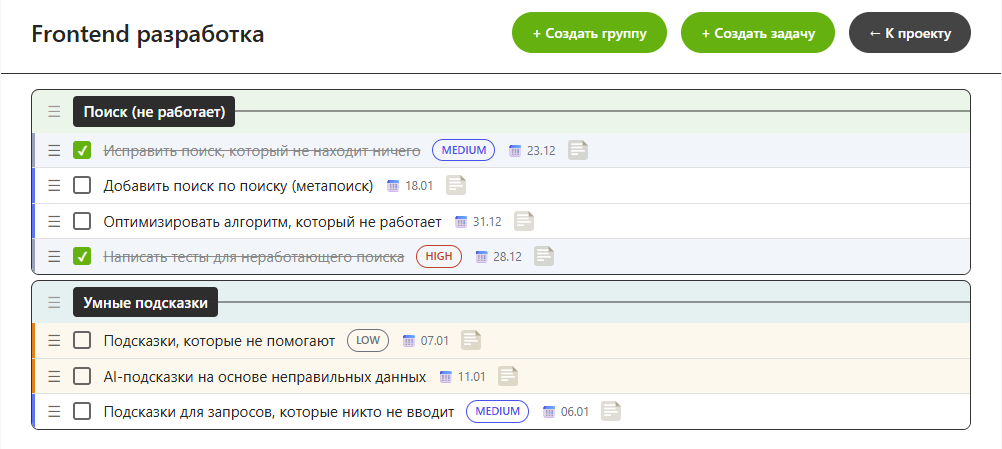Click drag handle for "Подсказки для запросов" task
Viewport: 1002px width, 449px height.
(54, 411)
